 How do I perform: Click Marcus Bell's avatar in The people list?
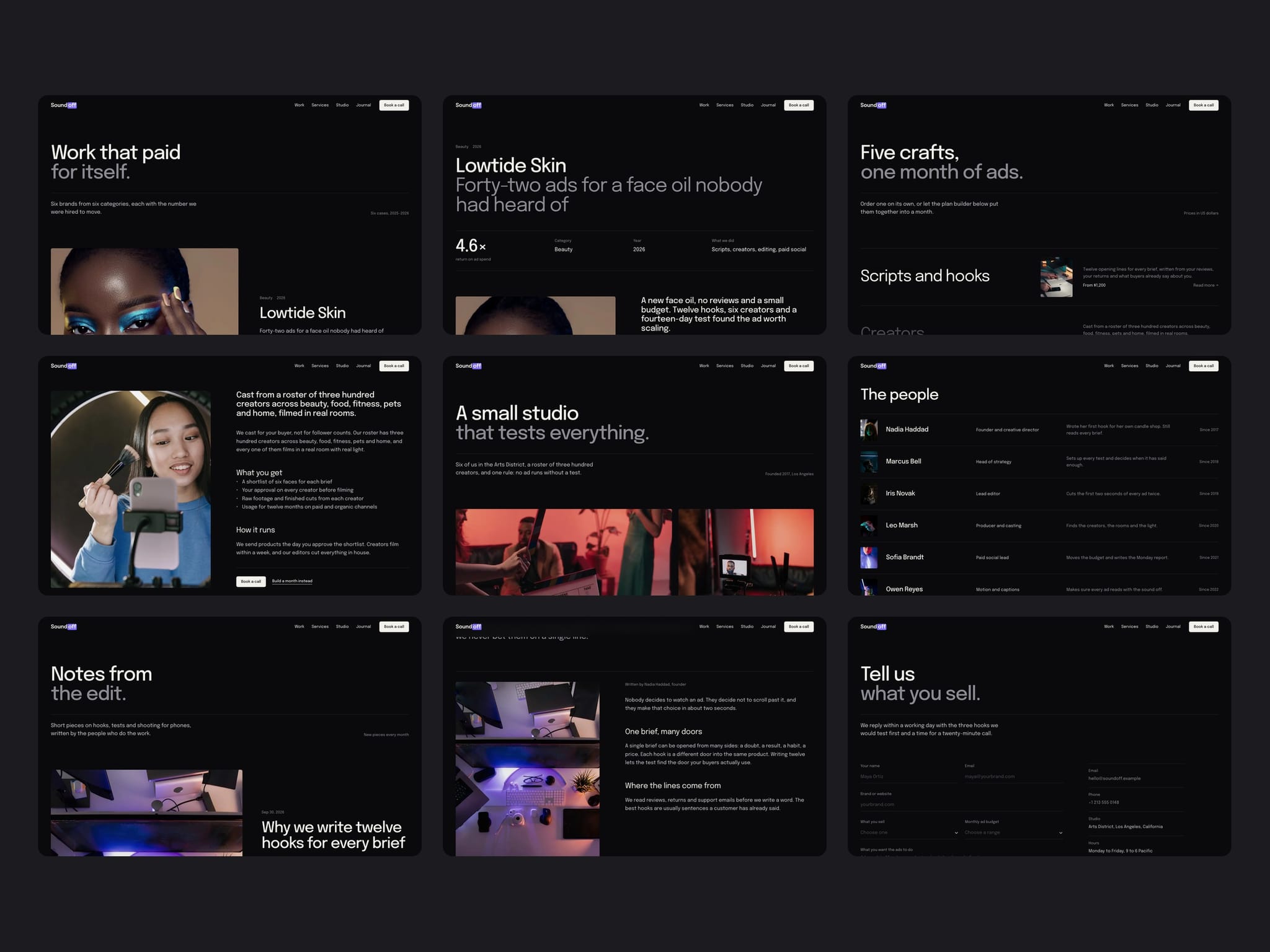click(869, 462)
